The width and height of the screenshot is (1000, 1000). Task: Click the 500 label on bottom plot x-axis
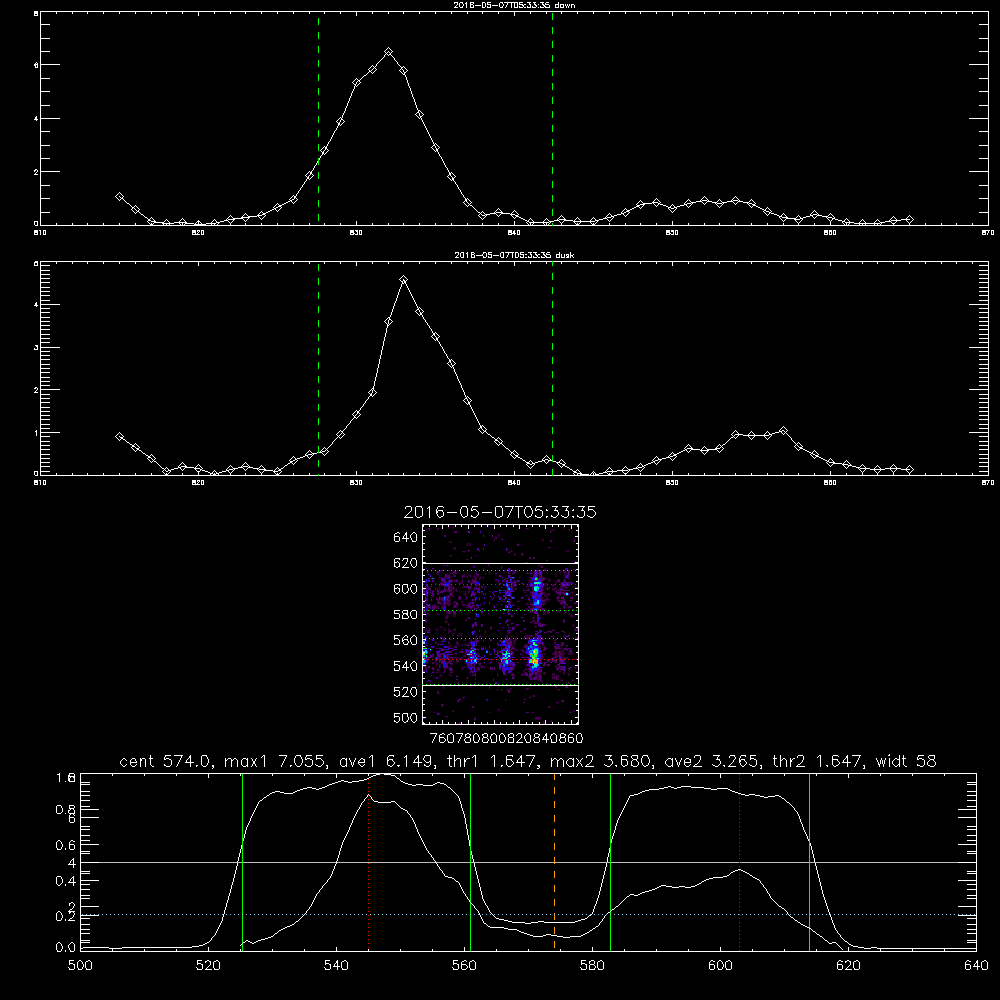80,966
